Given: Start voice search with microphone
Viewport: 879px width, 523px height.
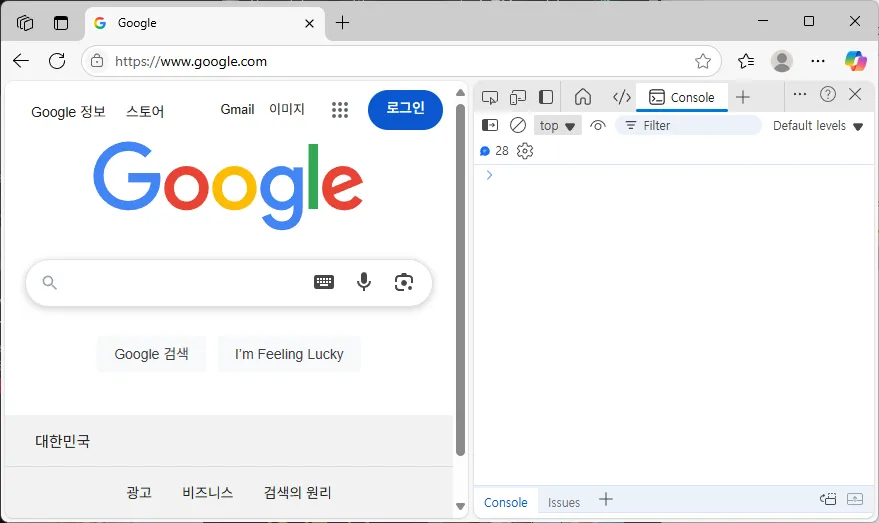Looking at the screenshot, I should (x=364, y=282).
